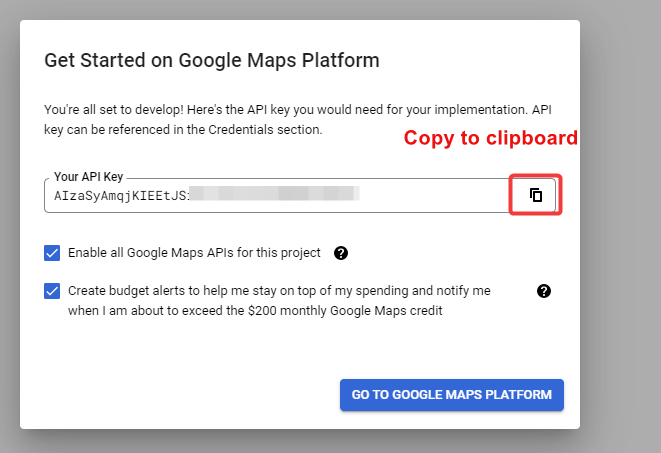This screenshot has width=661, height=453.
Task: Click the copy API key icon
Action: click(x=536, y=195)
